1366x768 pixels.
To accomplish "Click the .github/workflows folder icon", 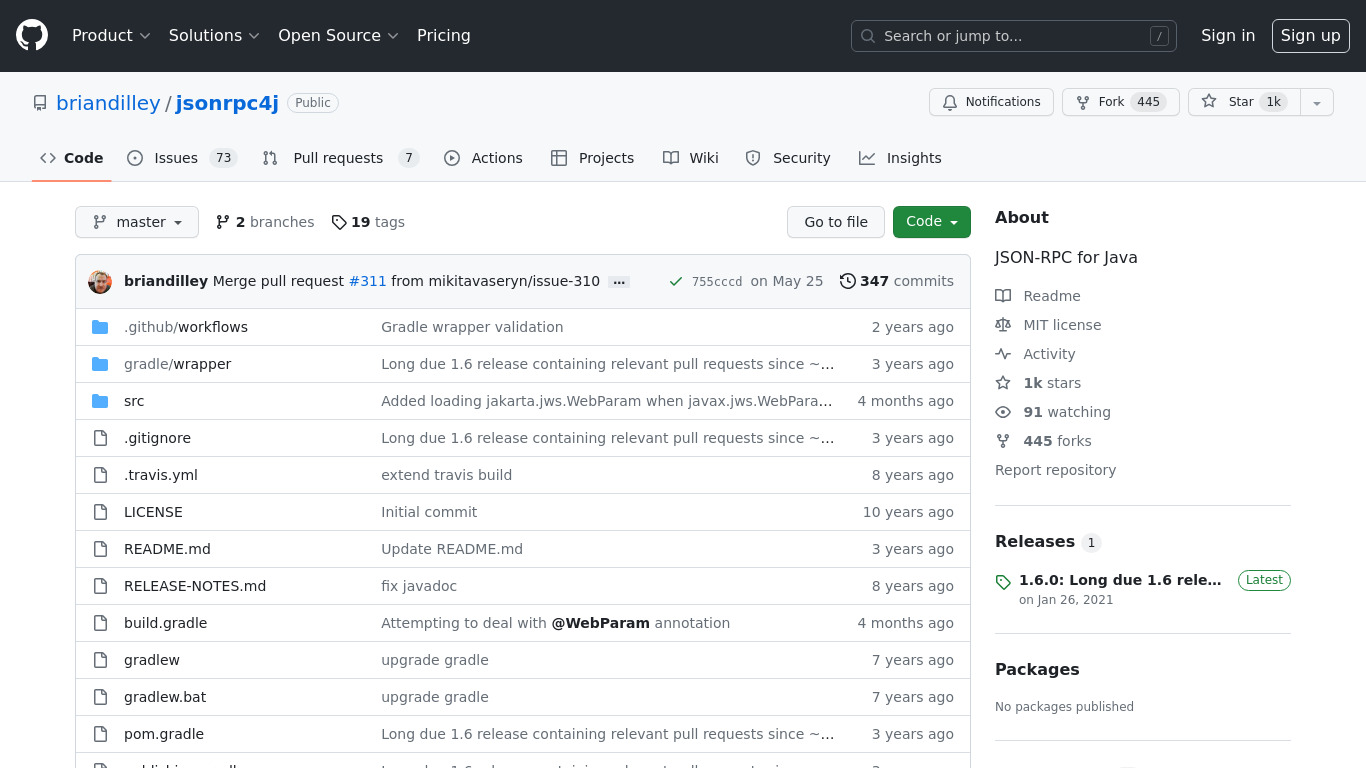I will (100, 327).
